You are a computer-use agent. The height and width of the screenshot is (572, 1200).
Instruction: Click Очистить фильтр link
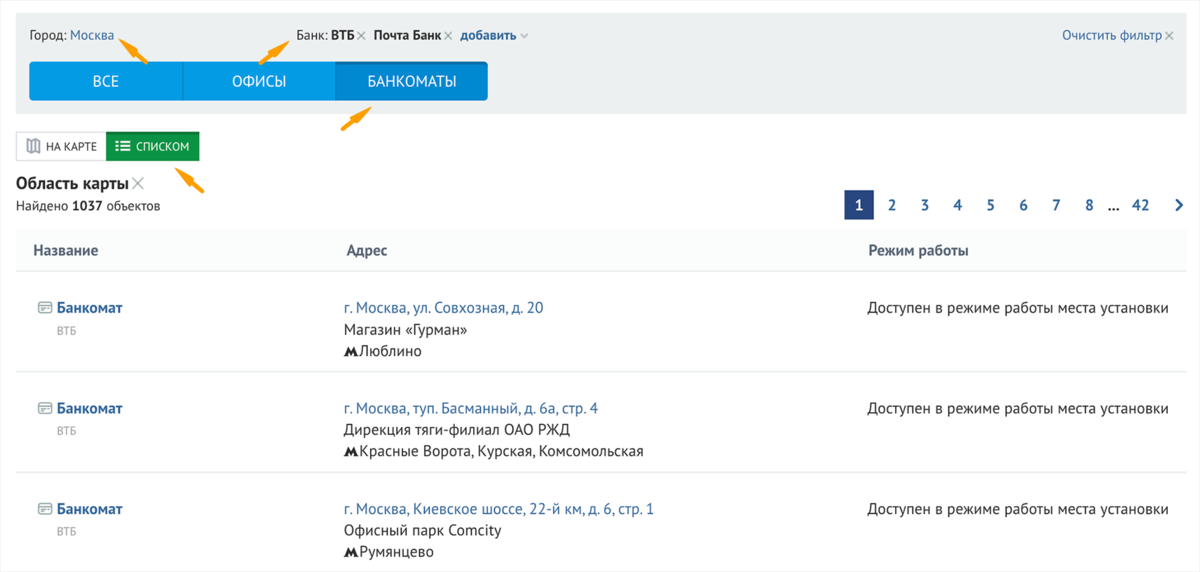coord(1112,35)
